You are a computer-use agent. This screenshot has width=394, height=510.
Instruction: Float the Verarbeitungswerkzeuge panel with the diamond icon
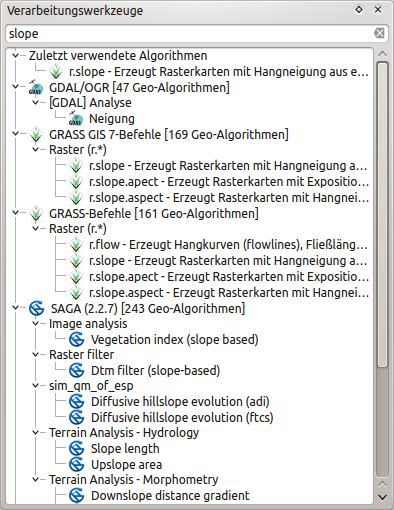(x=359, y=10)
